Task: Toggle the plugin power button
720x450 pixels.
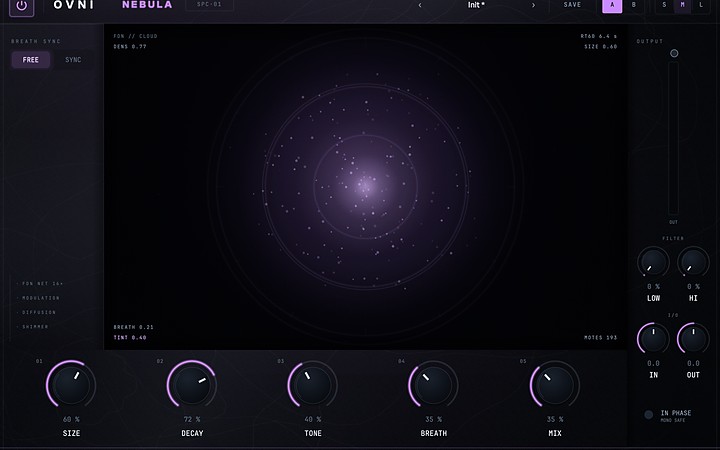Action: coord(22,6)
